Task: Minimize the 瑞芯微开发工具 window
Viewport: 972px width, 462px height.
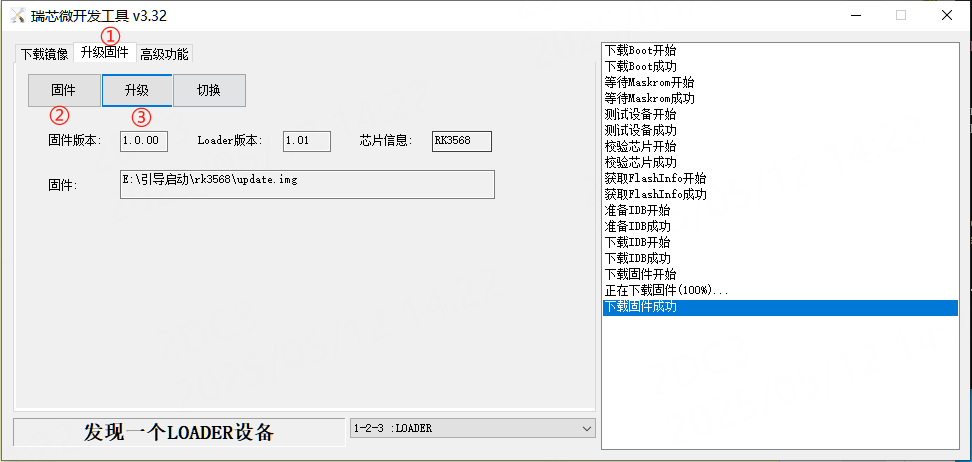Action: click(x=855, y=16)
